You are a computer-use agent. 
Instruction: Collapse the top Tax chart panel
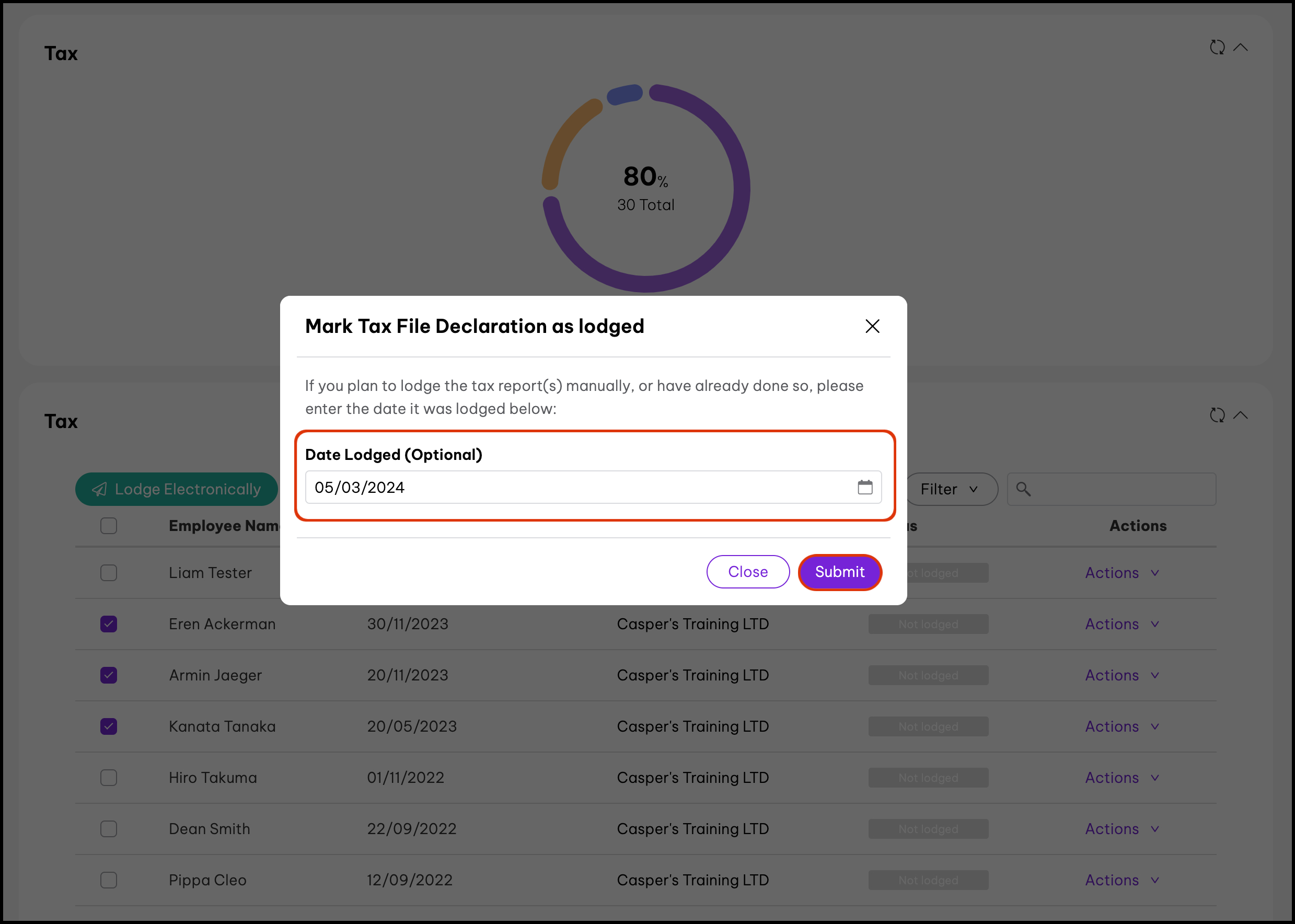point(1240,47)
